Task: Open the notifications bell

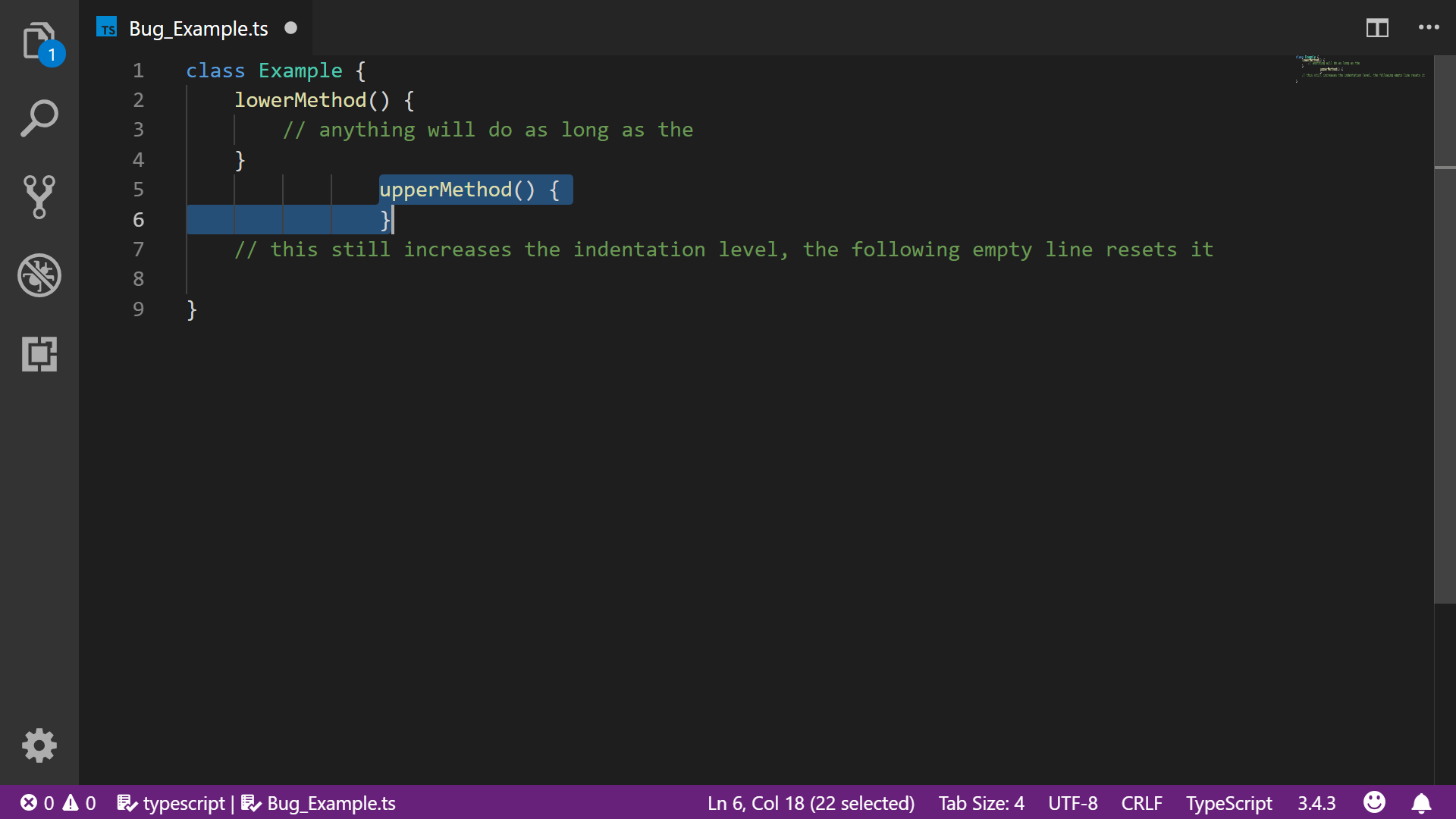Action: [x=1422, y=803]
